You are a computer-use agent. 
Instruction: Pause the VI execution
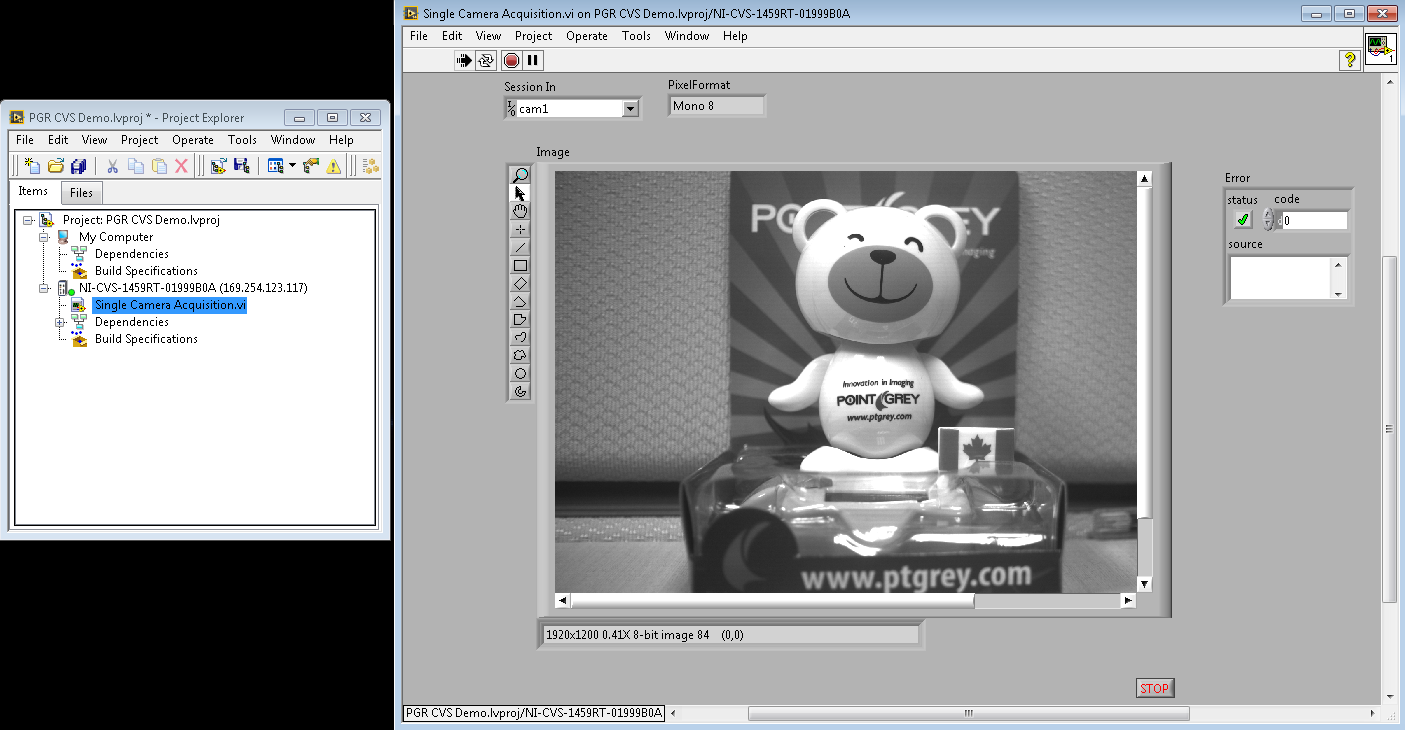(x=533, y=61)
